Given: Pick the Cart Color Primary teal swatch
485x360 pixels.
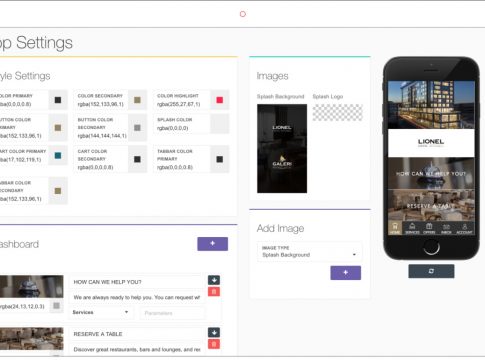Looking at the screenshot, I should [x=58, y=156].
